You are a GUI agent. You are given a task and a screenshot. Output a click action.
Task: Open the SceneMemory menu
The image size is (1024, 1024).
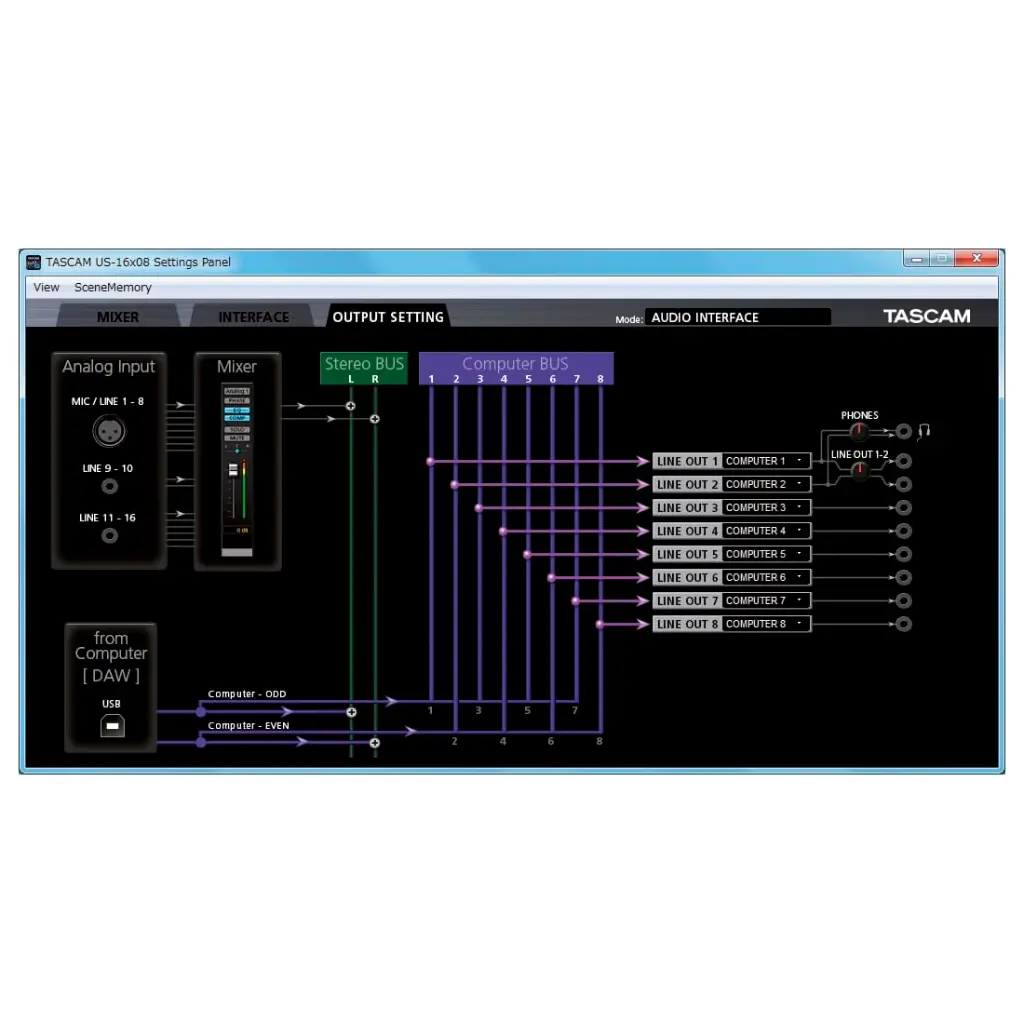point(113,288)
